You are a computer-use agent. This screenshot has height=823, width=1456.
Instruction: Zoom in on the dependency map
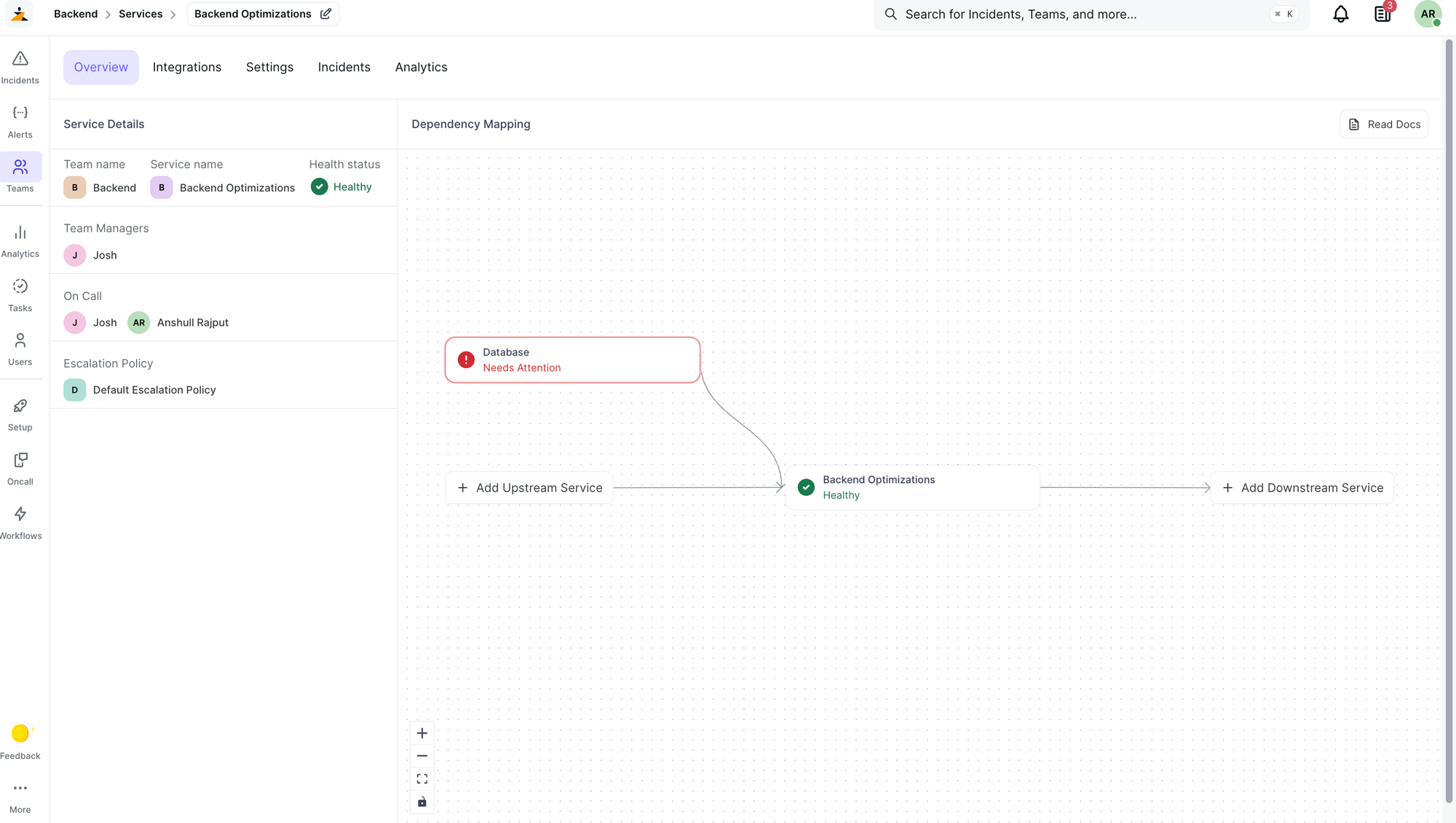pyautogui.click(x=422, y=733)
